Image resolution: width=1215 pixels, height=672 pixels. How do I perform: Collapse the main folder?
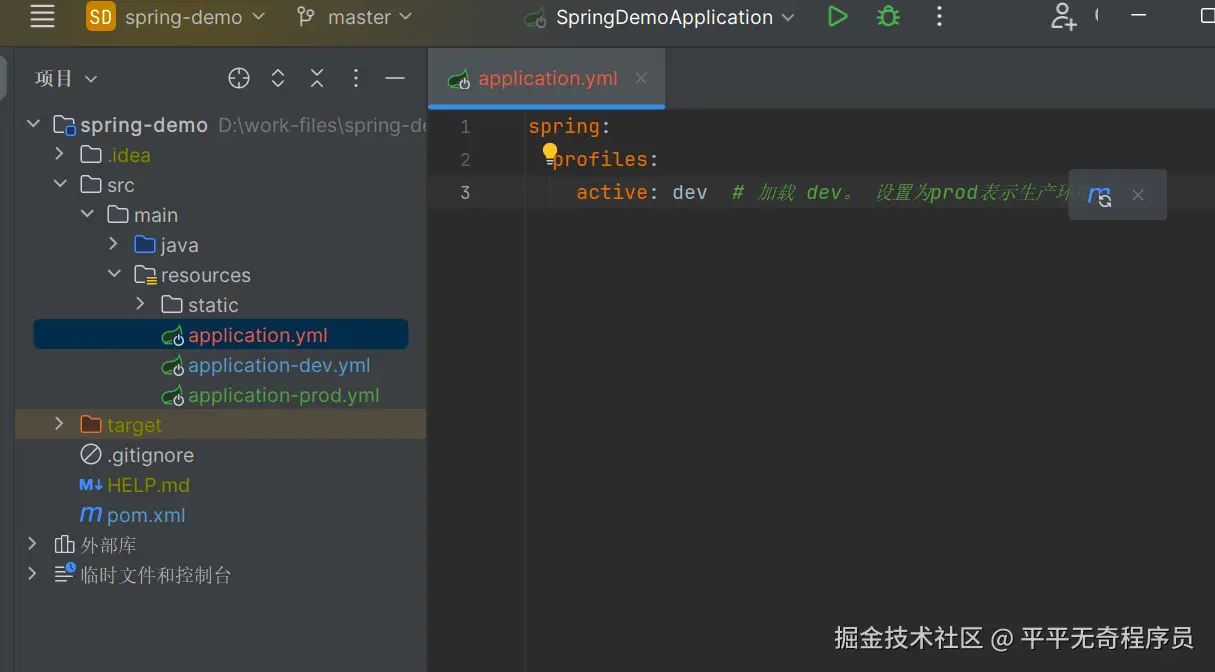click(x=87, y=214)
